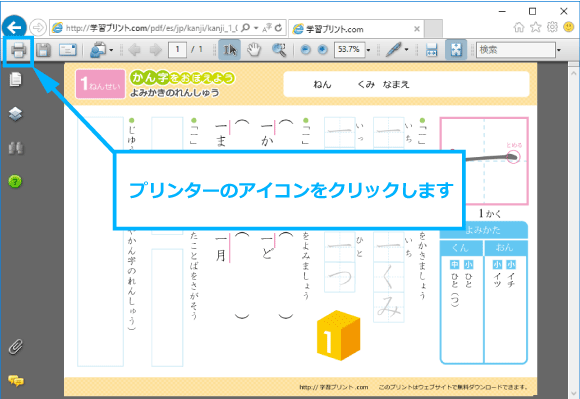This screenshot has width=580, height=399.
Task: Expand the 53.7% zoom level dropdown
Action: pyautogui.click(x=368, y=50)
